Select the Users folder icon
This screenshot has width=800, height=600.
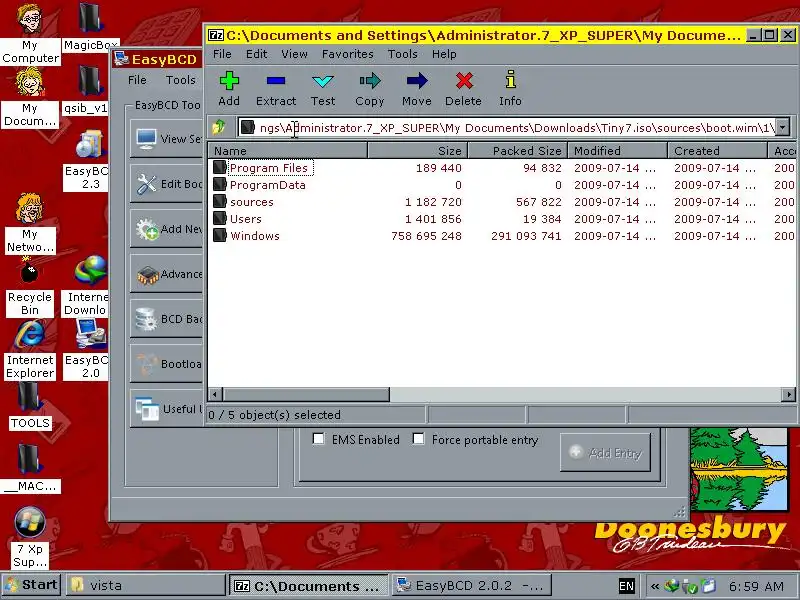pyautogui.click(x=220, y=218)
